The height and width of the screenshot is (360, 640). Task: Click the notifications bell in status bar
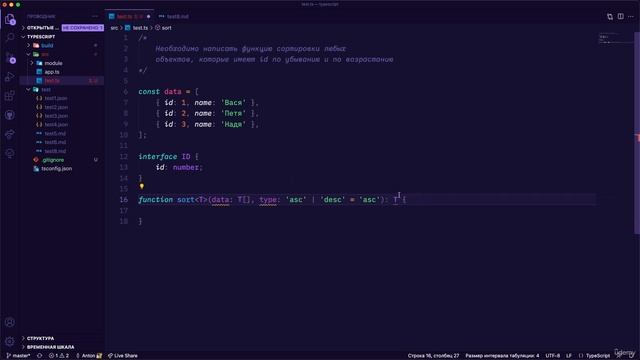click(x=631, y=356)
